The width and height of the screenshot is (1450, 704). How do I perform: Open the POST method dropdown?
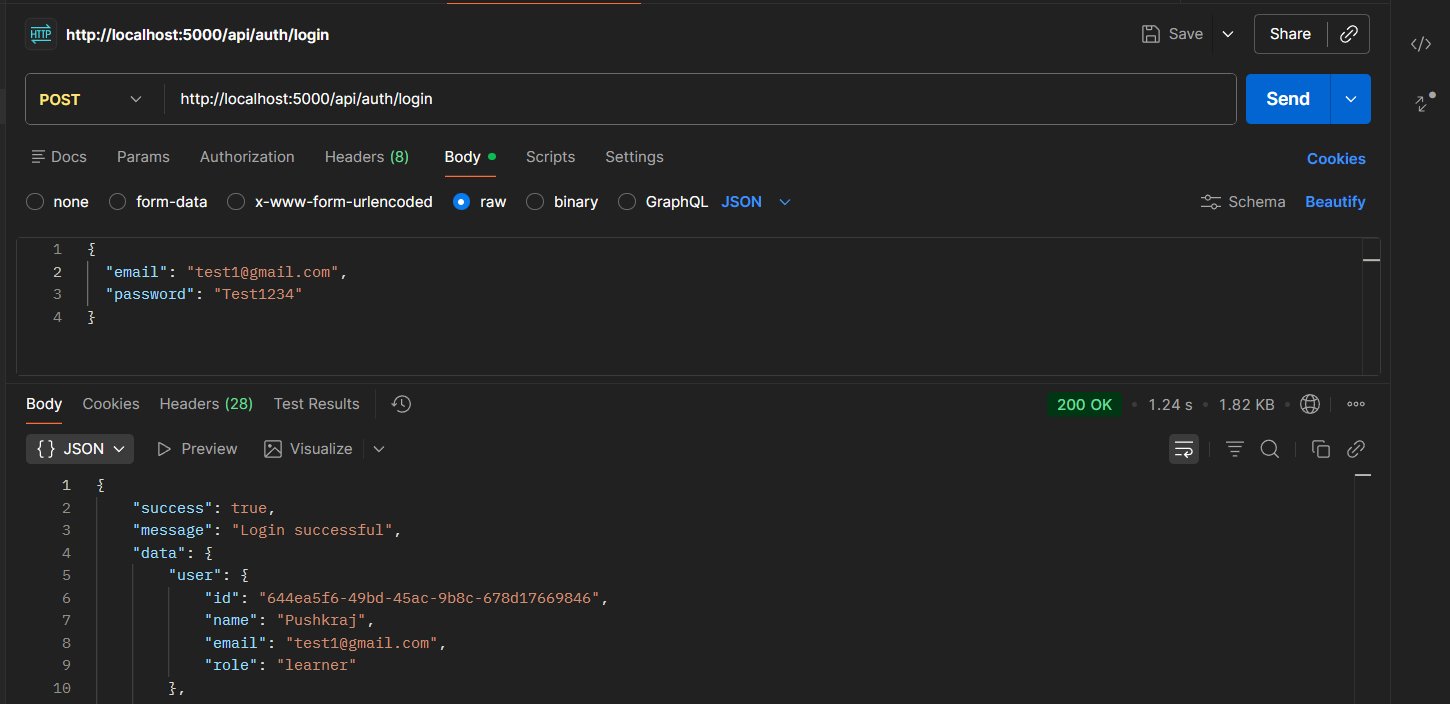[x=92, y=99]
